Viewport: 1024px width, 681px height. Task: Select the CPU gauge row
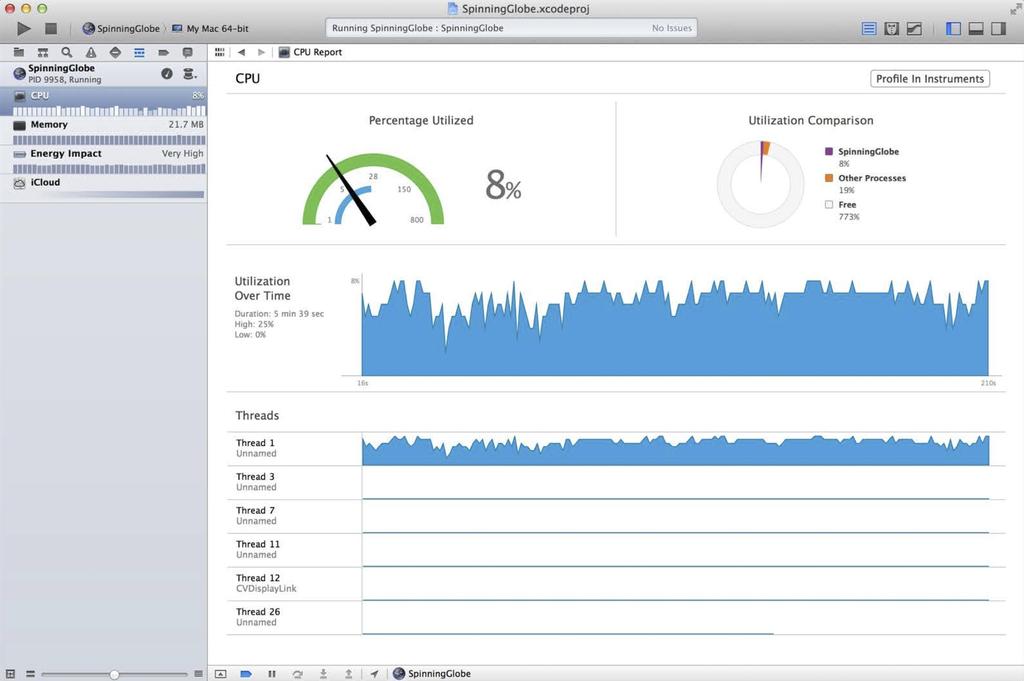tap(104, 102)
